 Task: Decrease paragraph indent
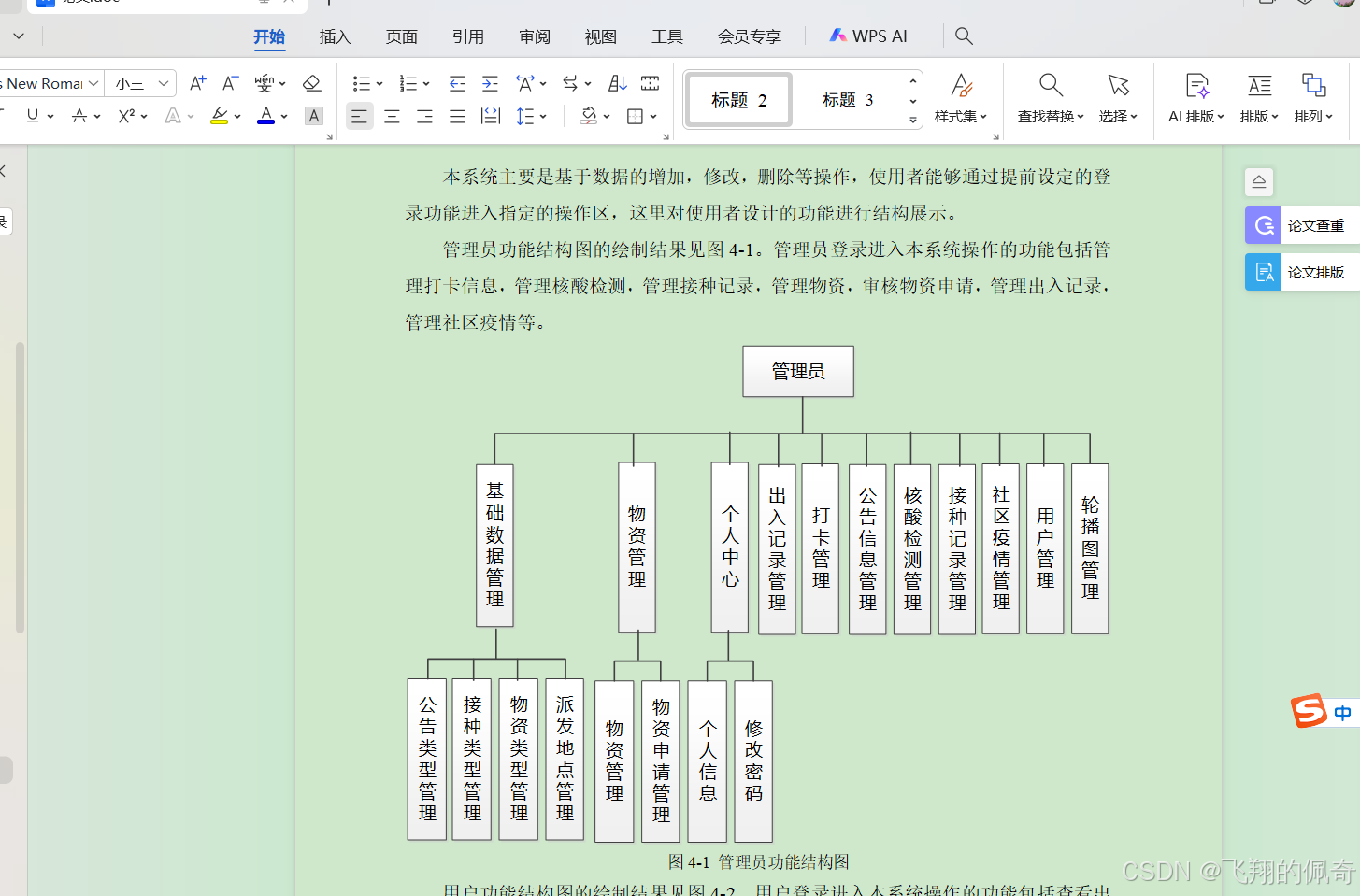click(x=457, y=83)
